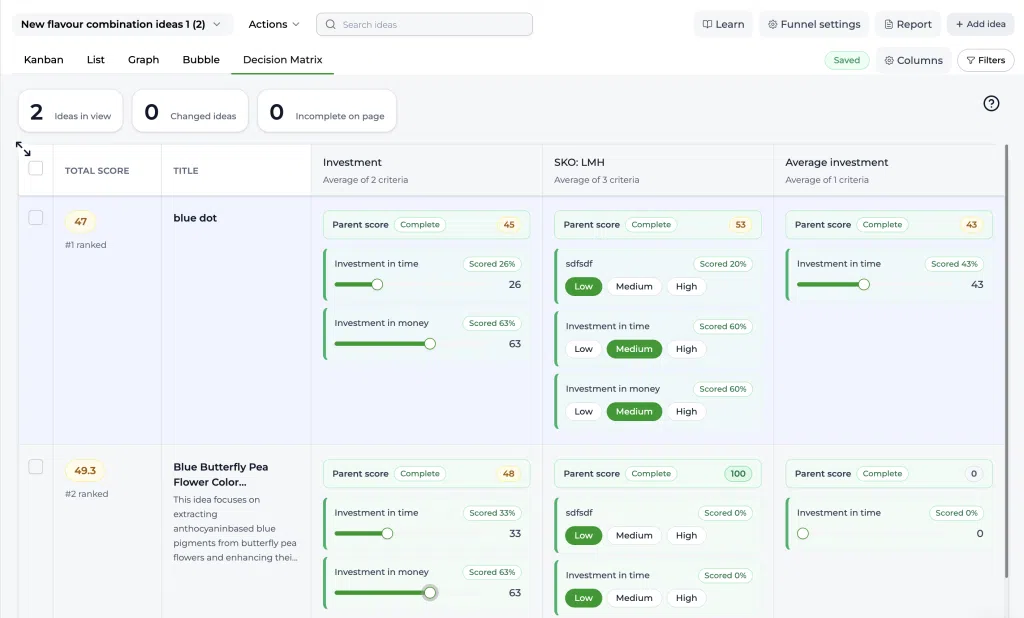Click blue dot Average investment slider at 43
1024x618 pixels.
[863, 284]
